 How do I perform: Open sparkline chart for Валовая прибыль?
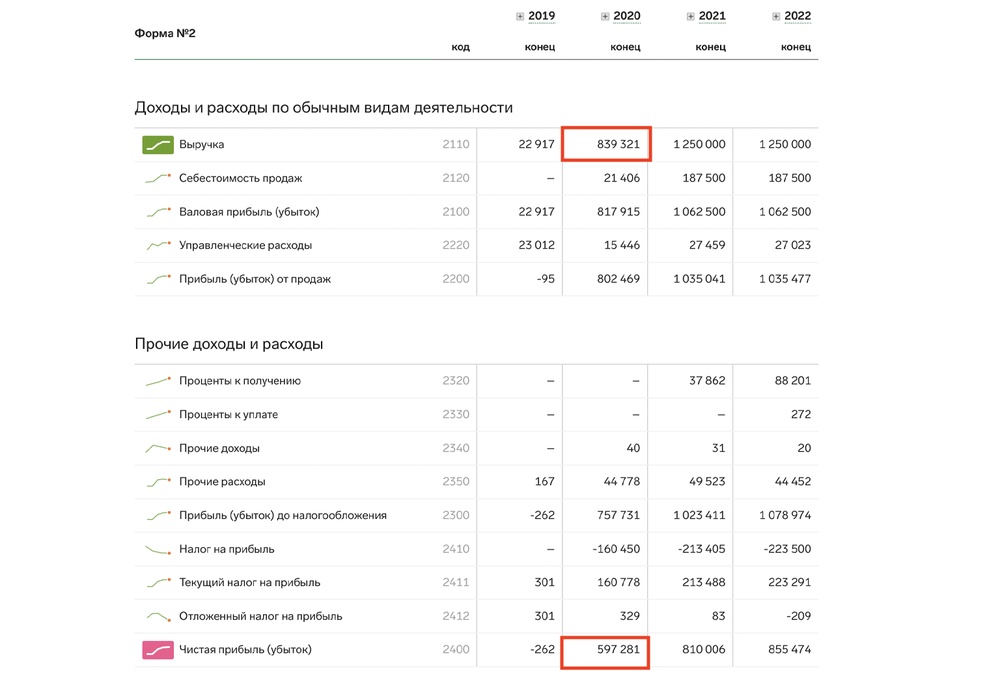[x=158, y=212]
